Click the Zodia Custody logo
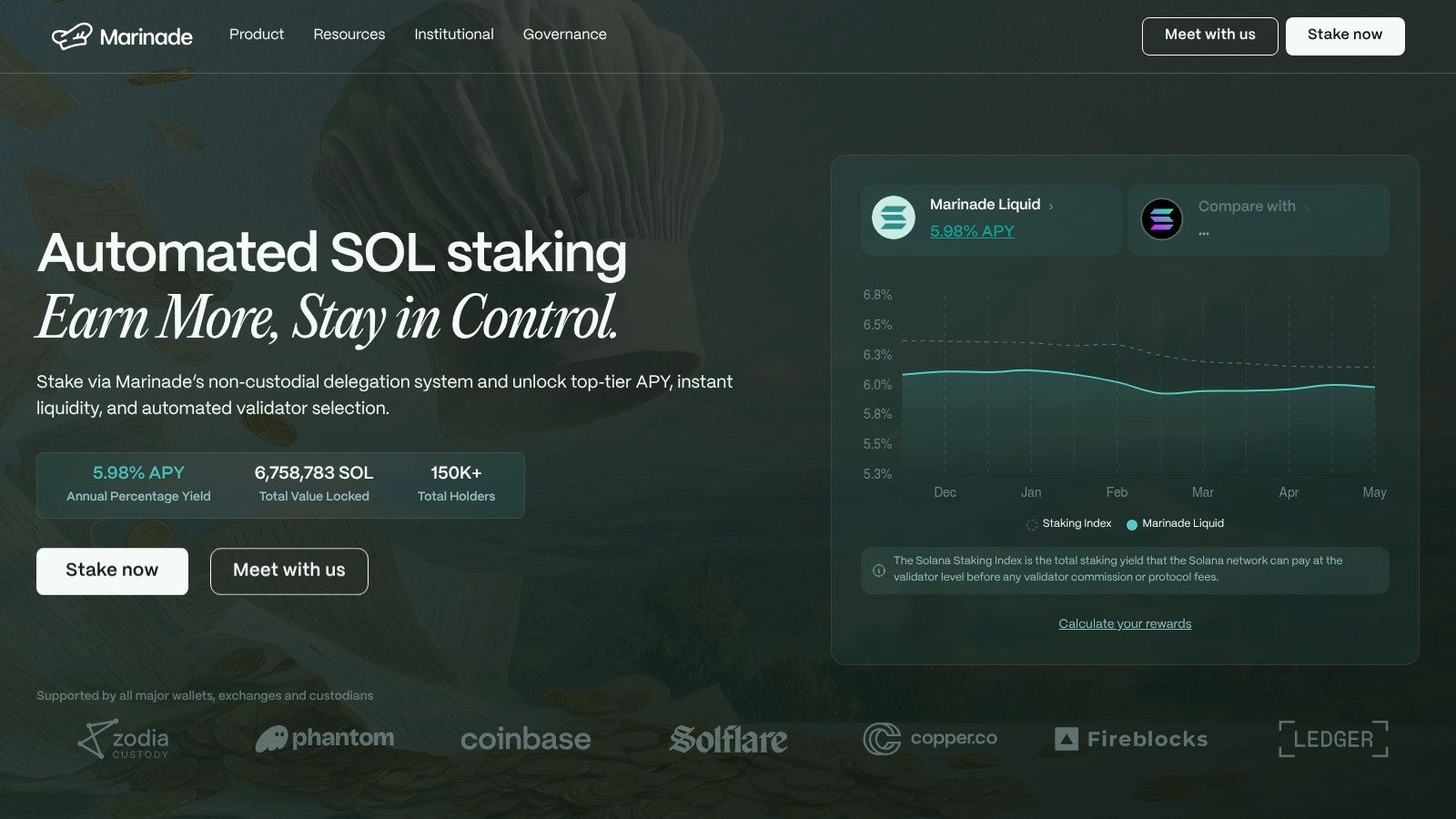 pos(124,739)
